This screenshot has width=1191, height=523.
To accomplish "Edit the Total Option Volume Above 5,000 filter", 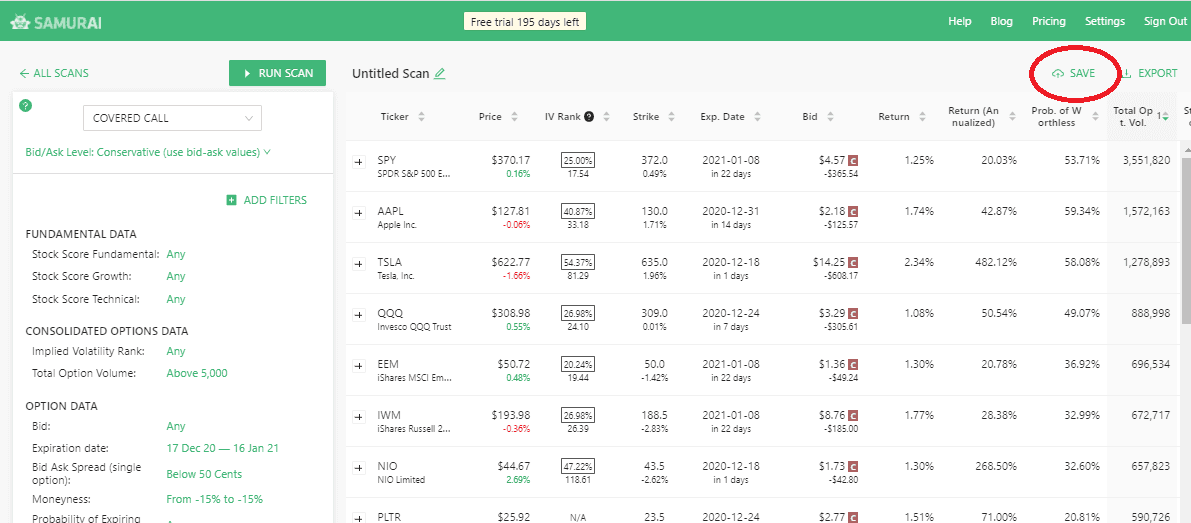I will [197, 374].
